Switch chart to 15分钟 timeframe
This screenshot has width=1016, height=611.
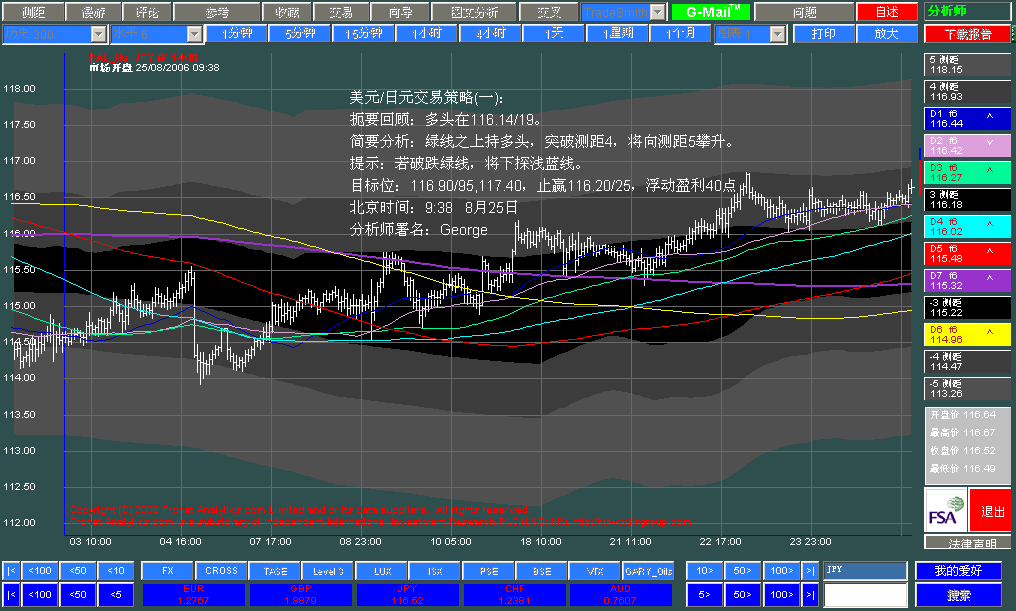pyautogui.click(x=364, y=33)
